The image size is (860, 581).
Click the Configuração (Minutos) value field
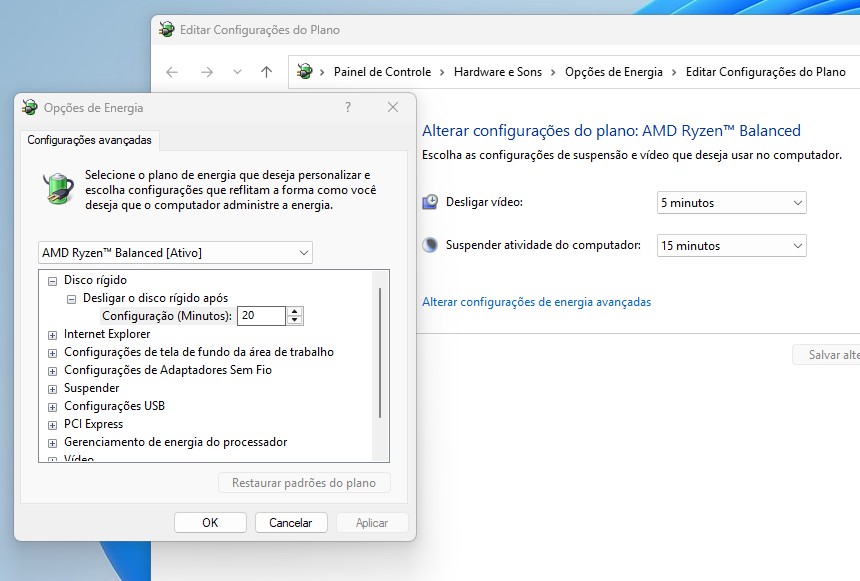tap(261, 315)
